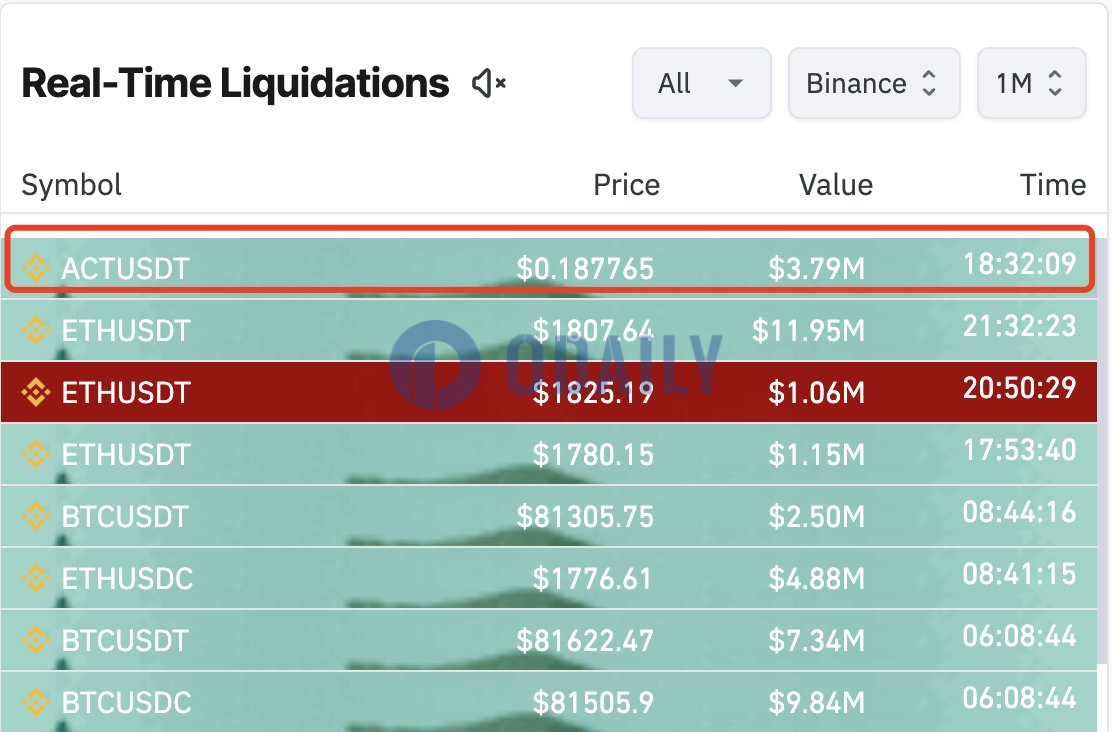Click the Price column header
Image resolution: width=1112 pixels, height=732 pixels.
pyautogui.click(x=626, y=185)
